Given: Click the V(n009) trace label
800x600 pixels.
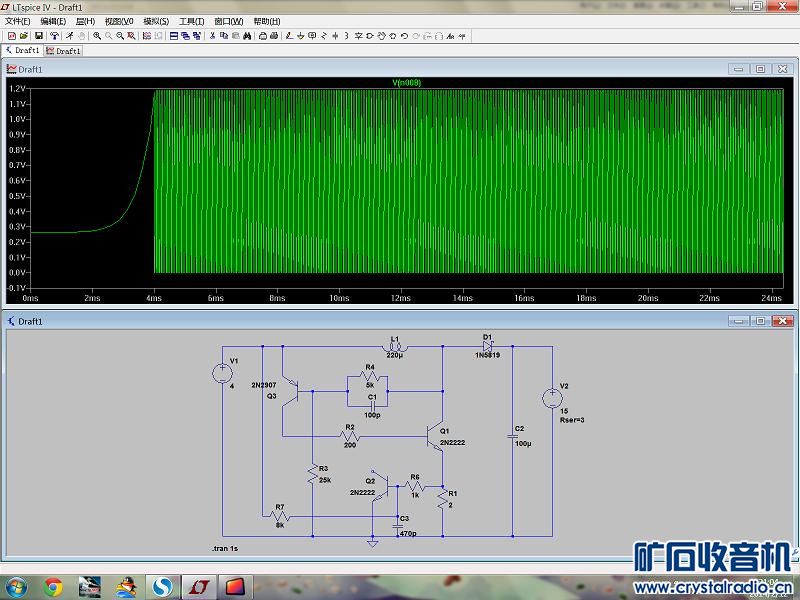Looking at the screenshot, I should [x=406, y=82].
